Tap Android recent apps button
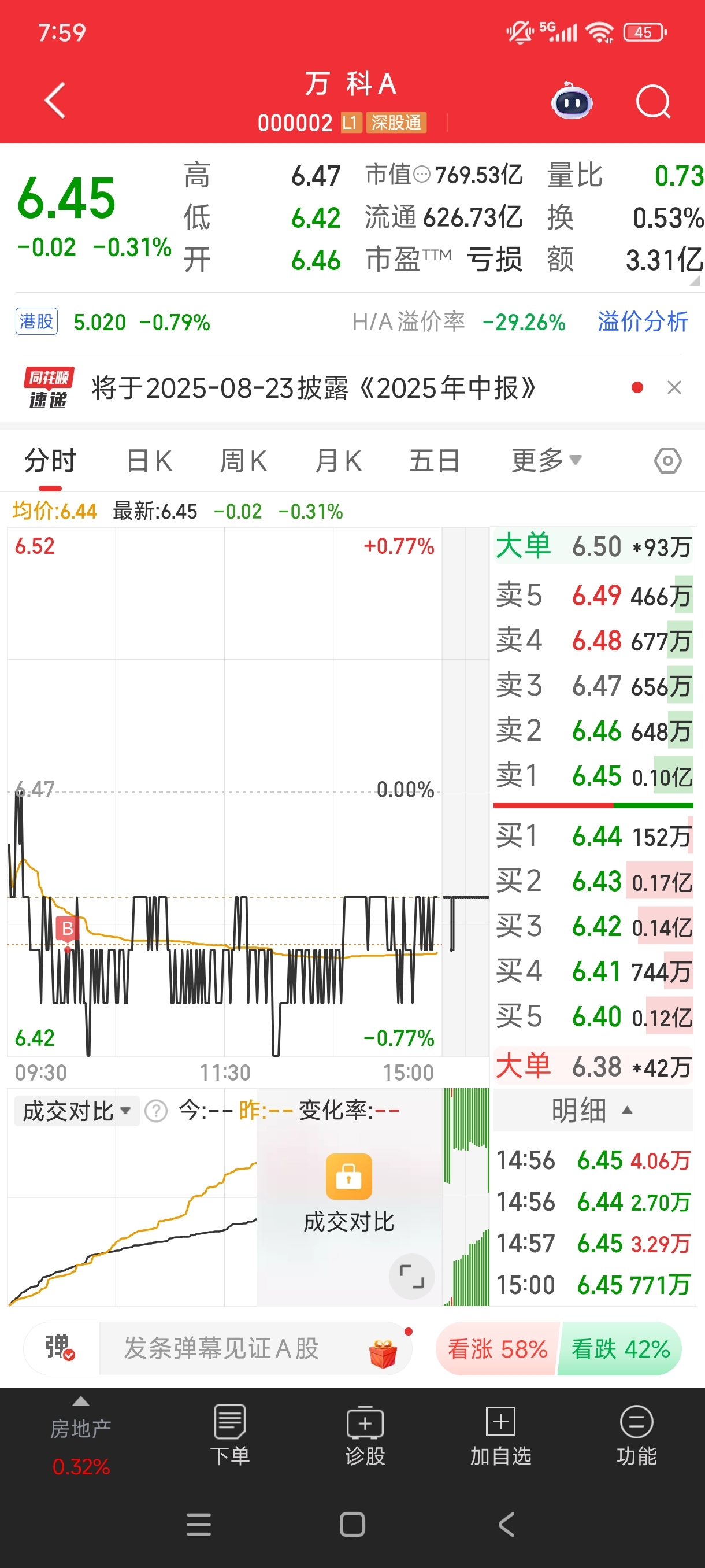The height and width of the screenshot is (1568, 705). [199, 1524]
